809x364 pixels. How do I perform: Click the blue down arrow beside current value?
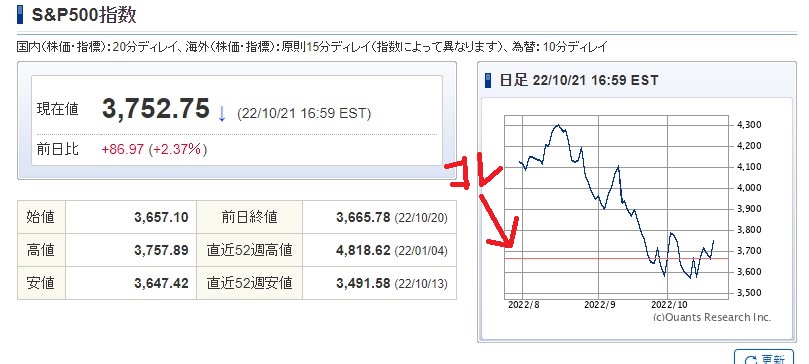[222, 113]
